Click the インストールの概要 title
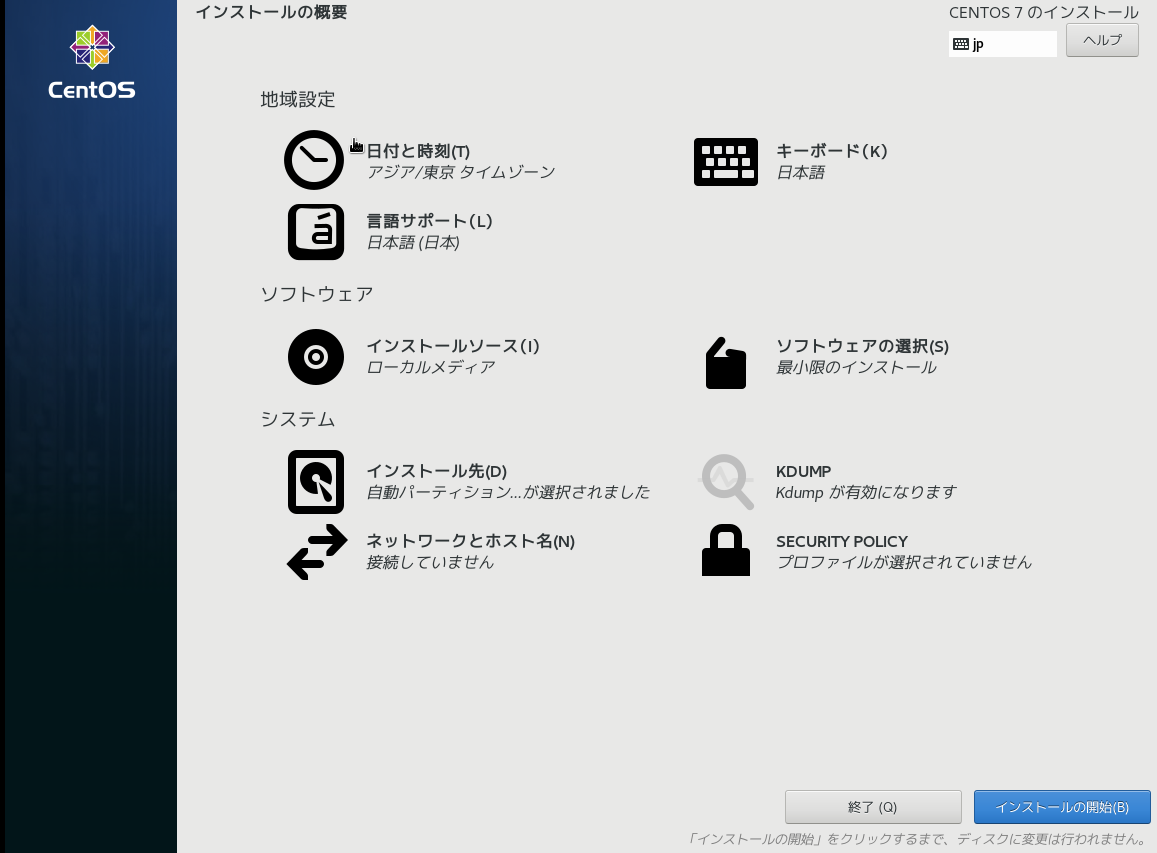Image resolution: width=1157 pixels, height=853 pixels. [x=271, y=12]
